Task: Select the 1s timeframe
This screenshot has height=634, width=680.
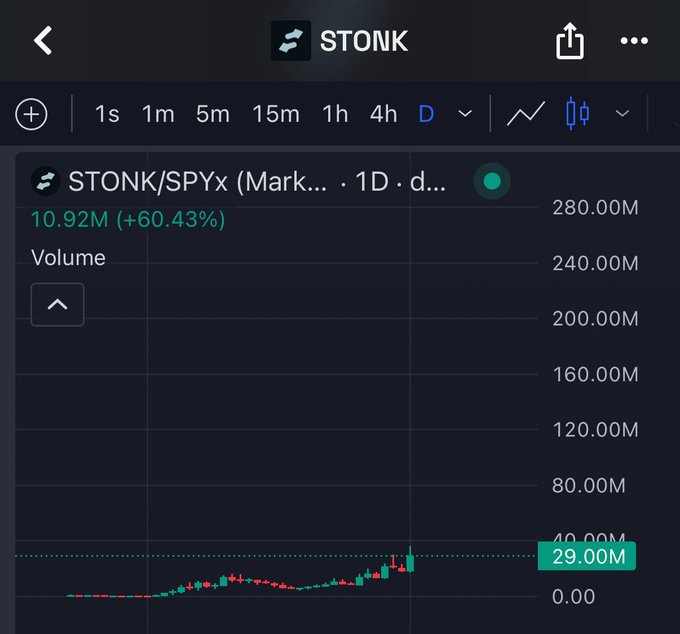Action: (107, 114)
